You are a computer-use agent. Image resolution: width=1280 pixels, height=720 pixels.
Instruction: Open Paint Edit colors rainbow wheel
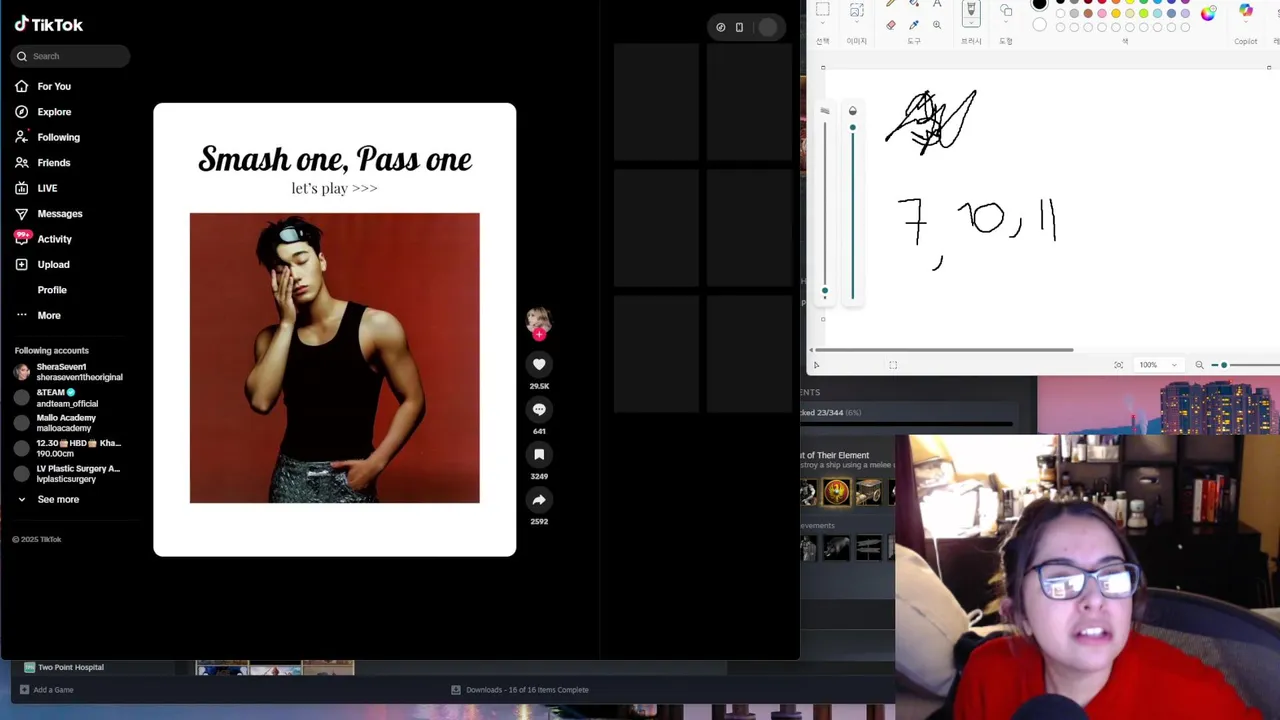pyautogui.click(x=1208, y=13)
